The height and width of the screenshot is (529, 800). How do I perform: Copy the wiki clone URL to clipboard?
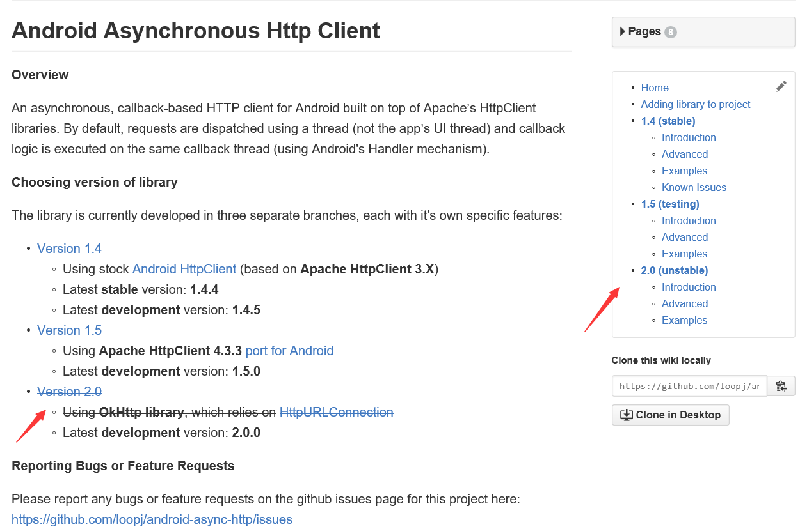point(781,385)
